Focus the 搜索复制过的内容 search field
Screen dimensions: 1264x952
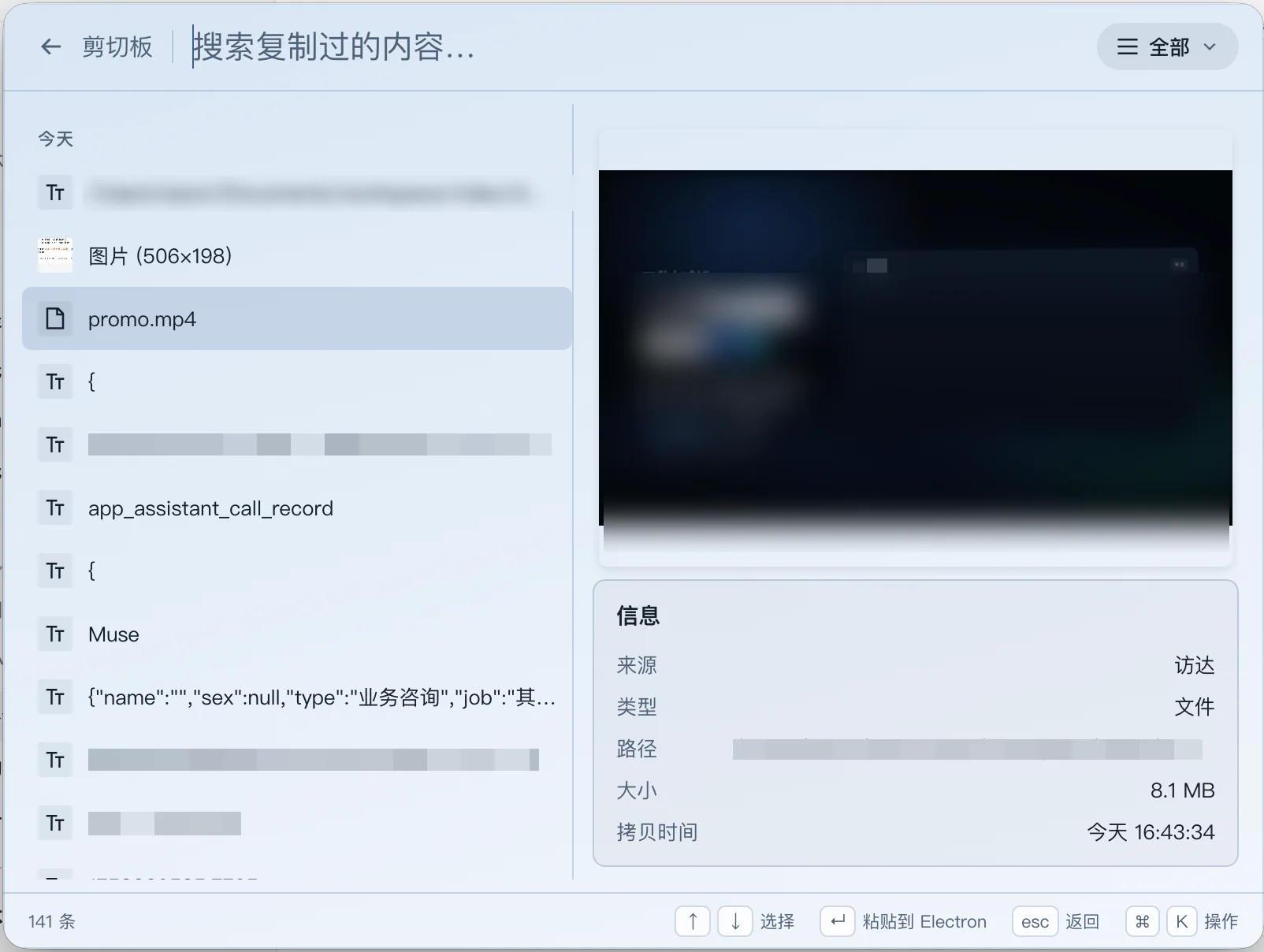630,47
